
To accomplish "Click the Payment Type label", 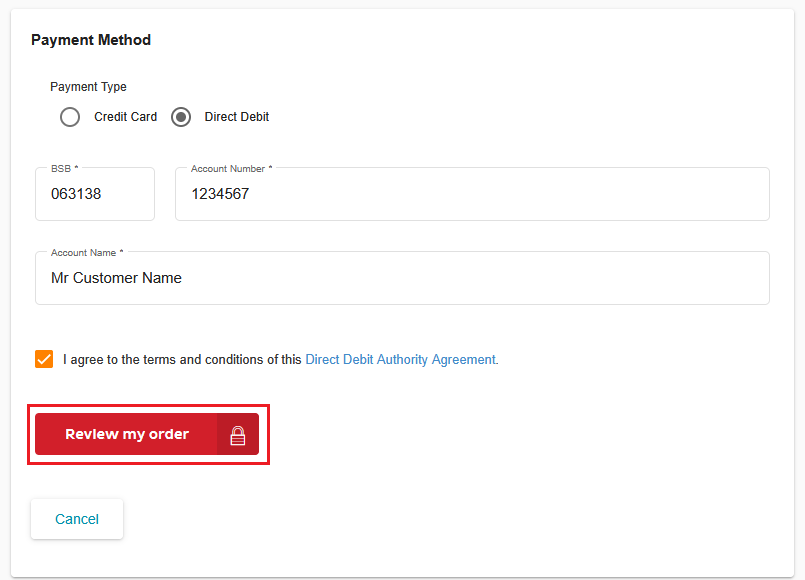I will click(x=88, y=87).
